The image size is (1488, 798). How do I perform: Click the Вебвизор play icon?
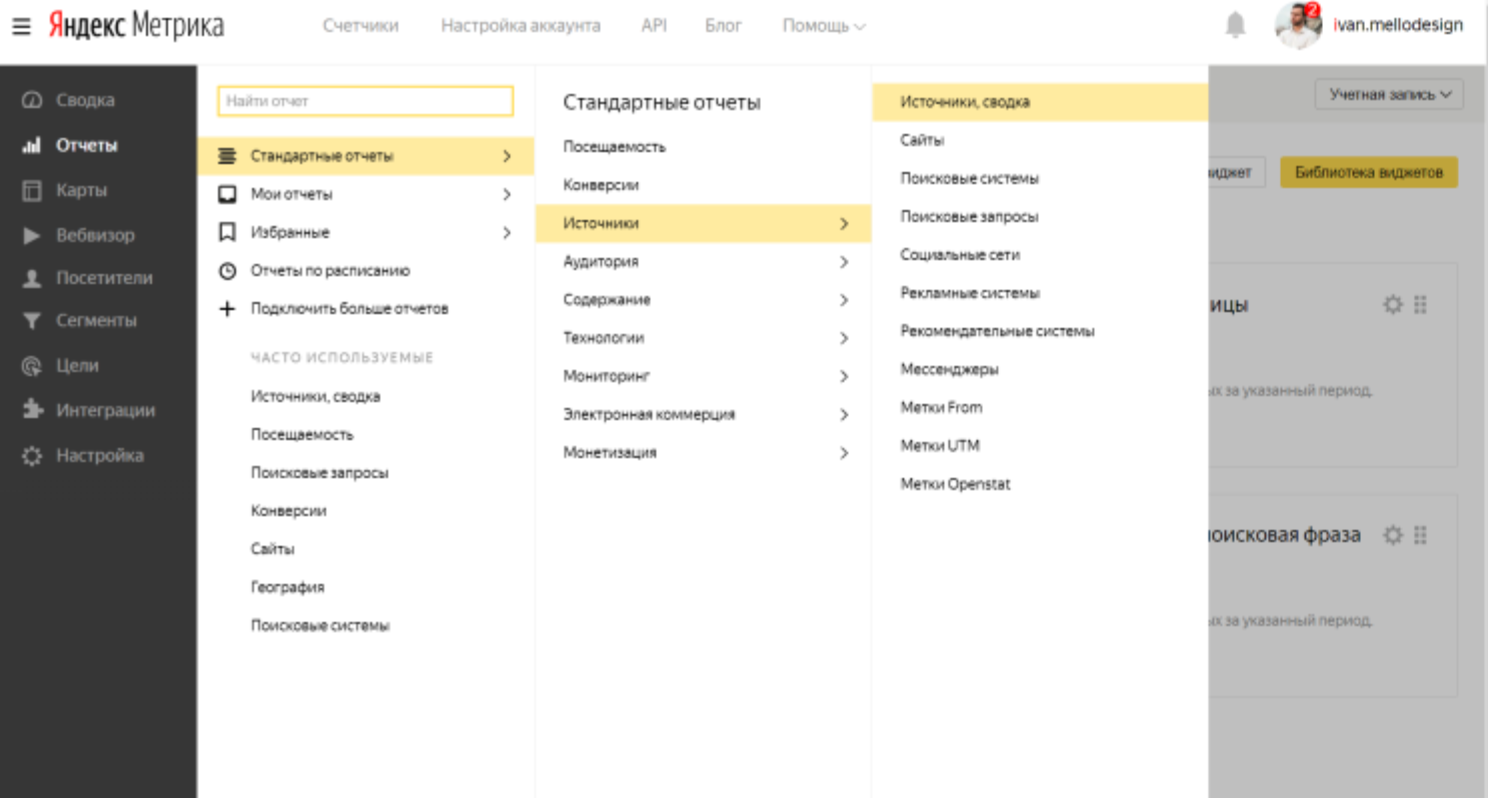(32, 236)
